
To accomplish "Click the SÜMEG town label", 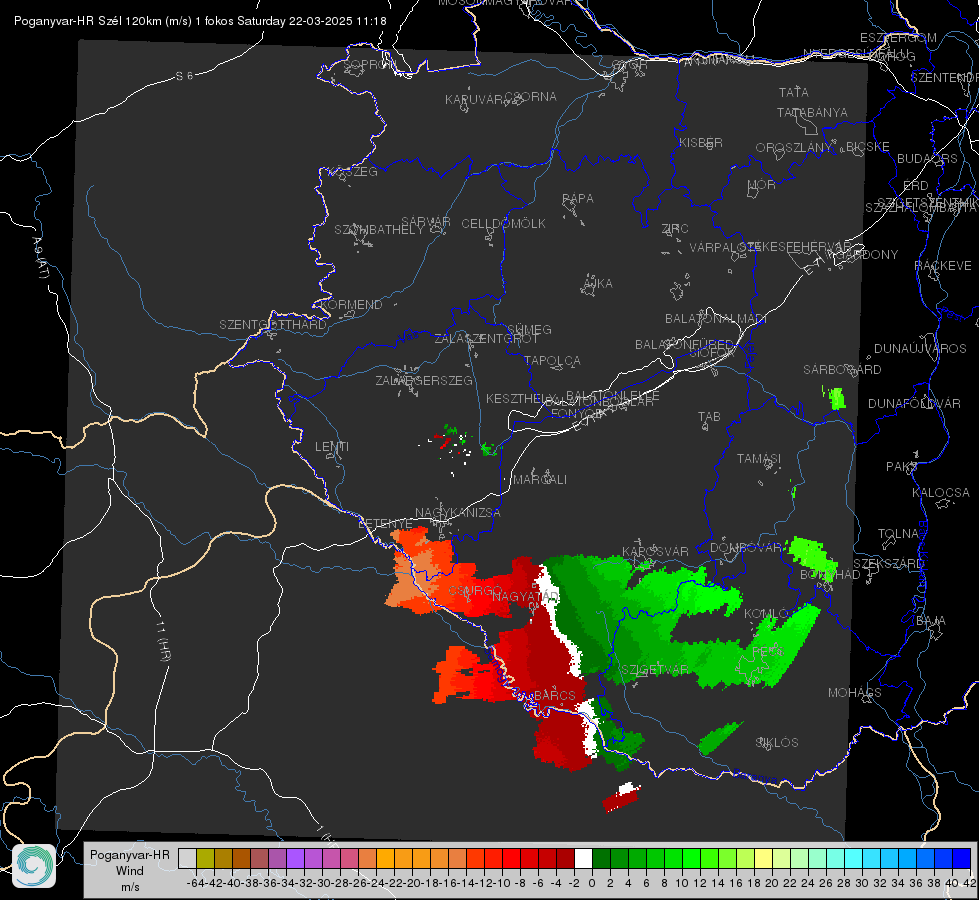I will (x=529, y=329).
